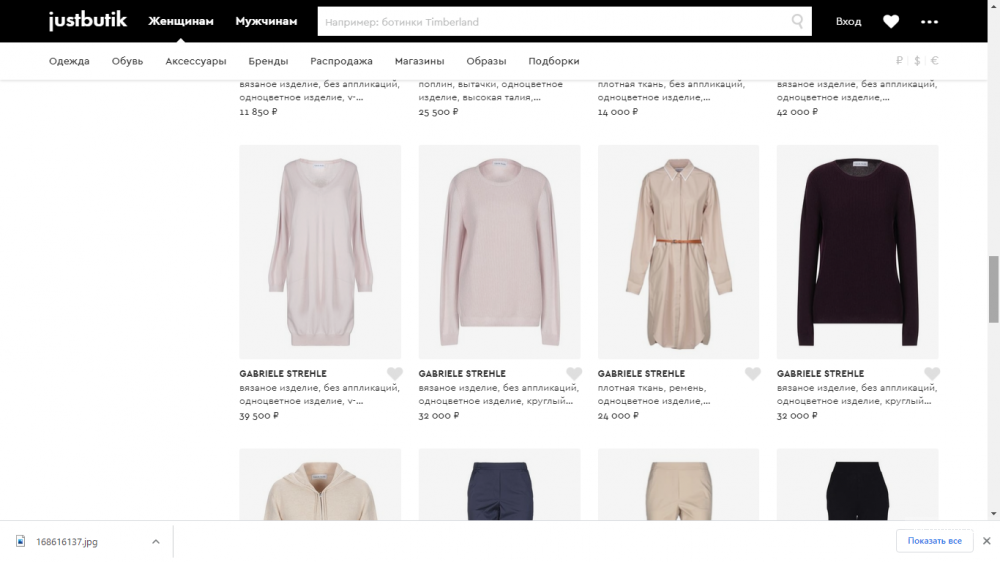Click description 'плотная ткань, ремень'

(x=651, y=388)
